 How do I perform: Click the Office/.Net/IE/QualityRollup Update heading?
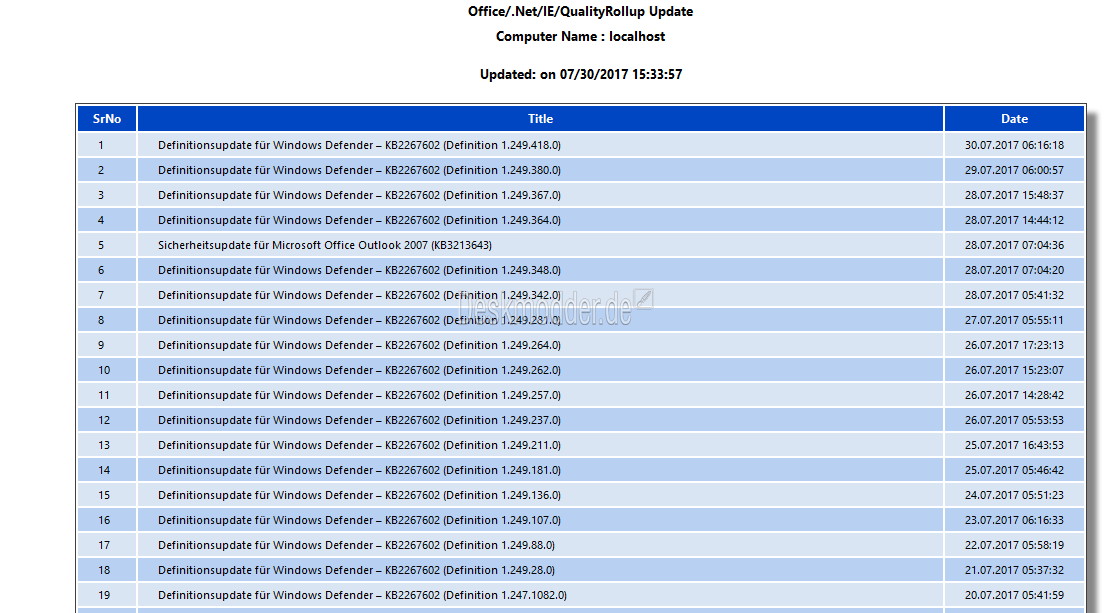click(x=580, y=11)
